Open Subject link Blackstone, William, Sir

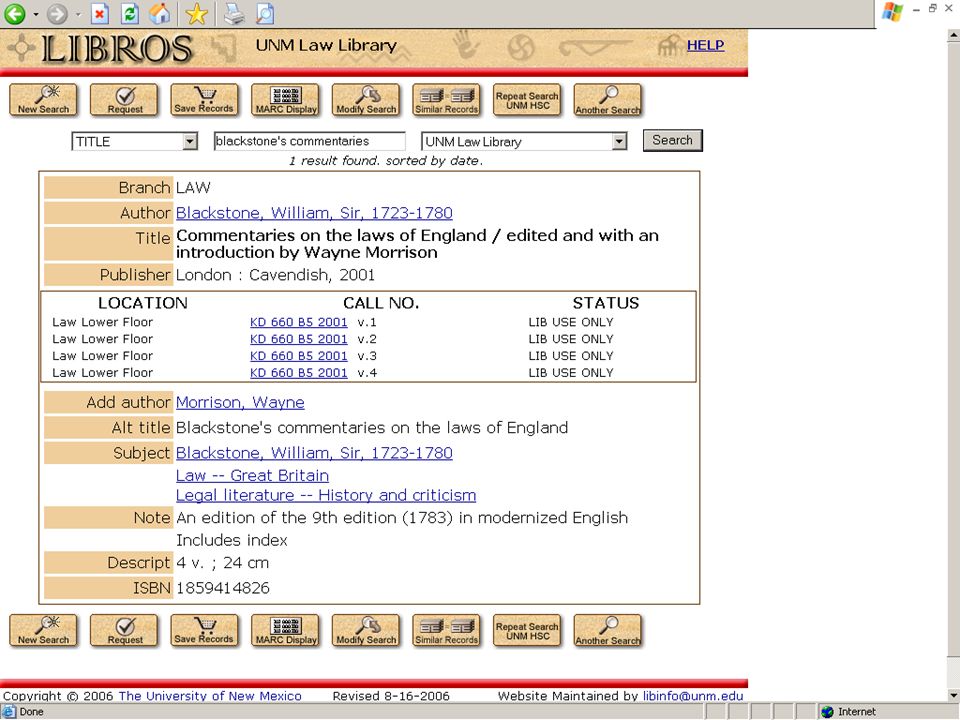pyautogui.click(x=314, y=453)
